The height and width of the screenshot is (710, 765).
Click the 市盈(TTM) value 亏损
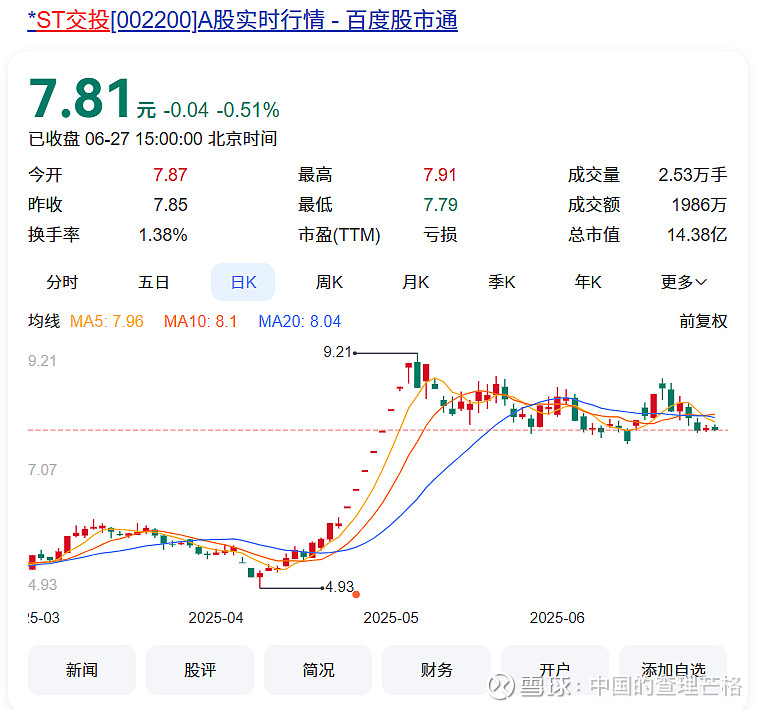point(440,235)
